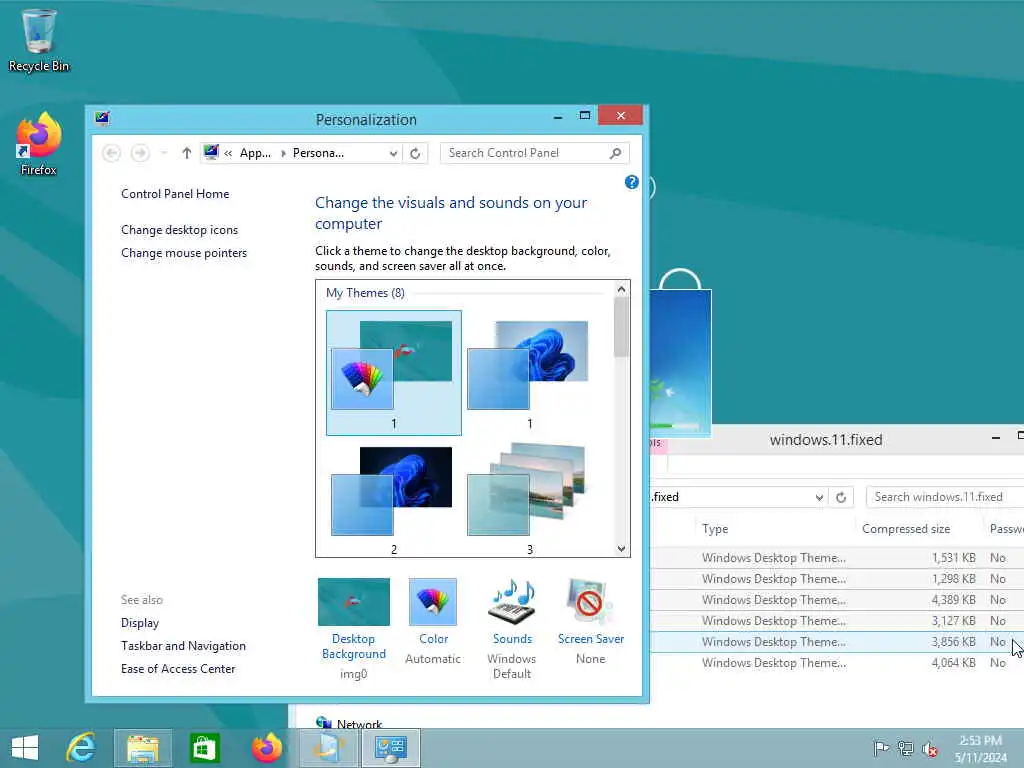
Task: Select the landscape slideshow theme 3
Action: (x=530, y=500)
